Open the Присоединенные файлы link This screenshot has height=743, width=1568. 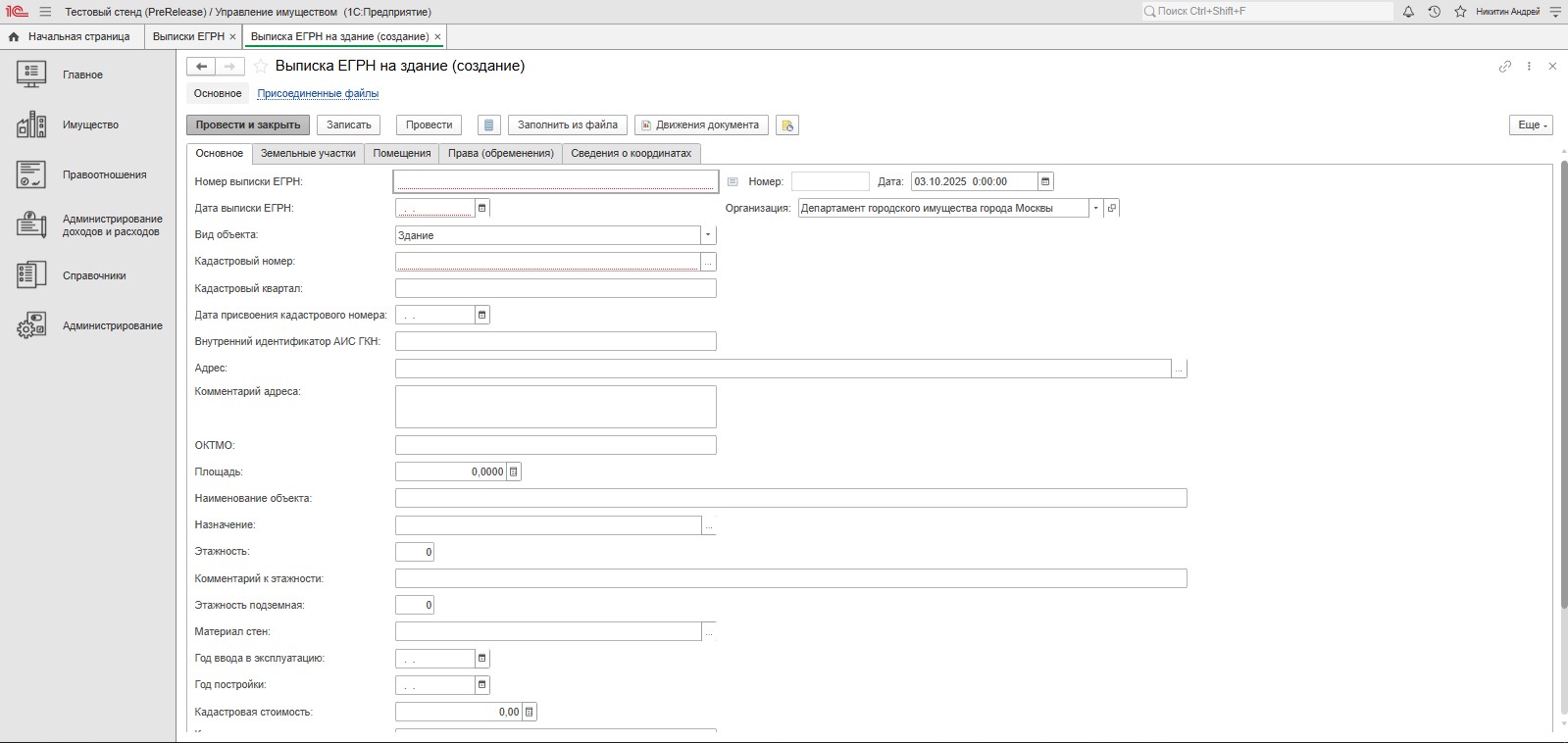click(318, 94)
